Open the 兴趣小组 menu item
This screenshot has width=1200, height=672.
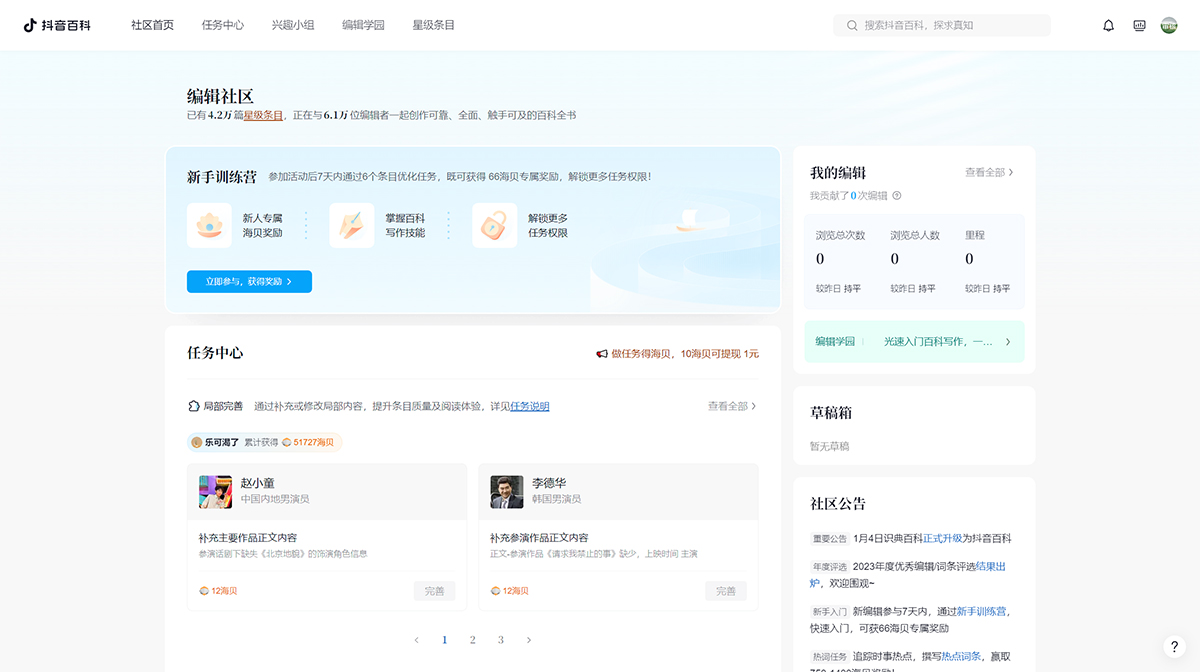[292, 25]
